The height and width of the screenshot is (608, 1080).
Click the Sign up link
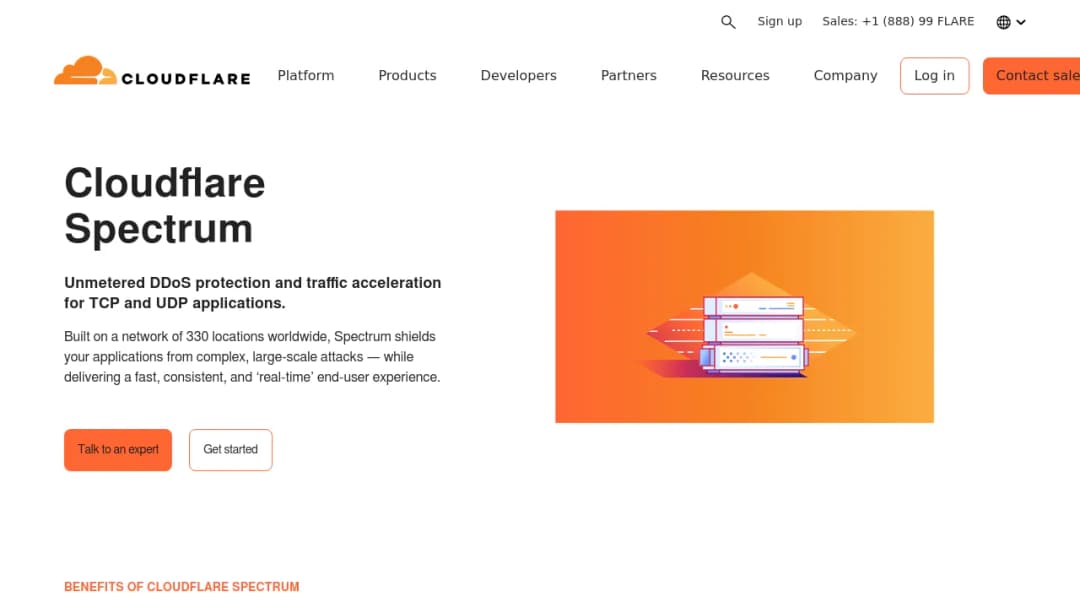coord(780,21)
